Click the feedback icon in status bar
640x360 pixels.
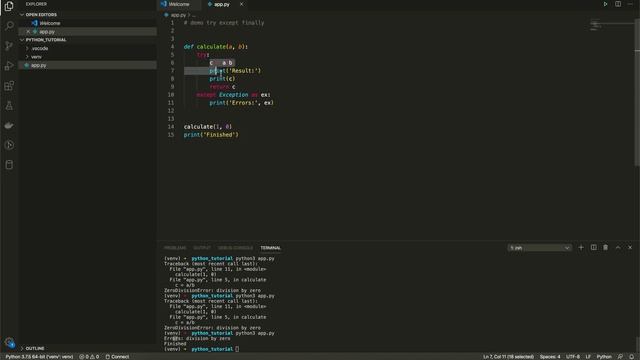[620, 357]
